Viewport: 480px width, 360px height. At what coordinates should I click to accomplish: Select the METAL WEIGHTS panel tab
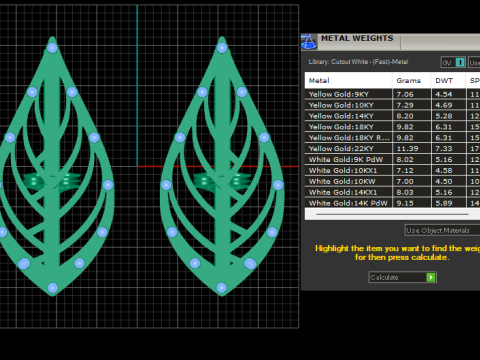(359, 42)
